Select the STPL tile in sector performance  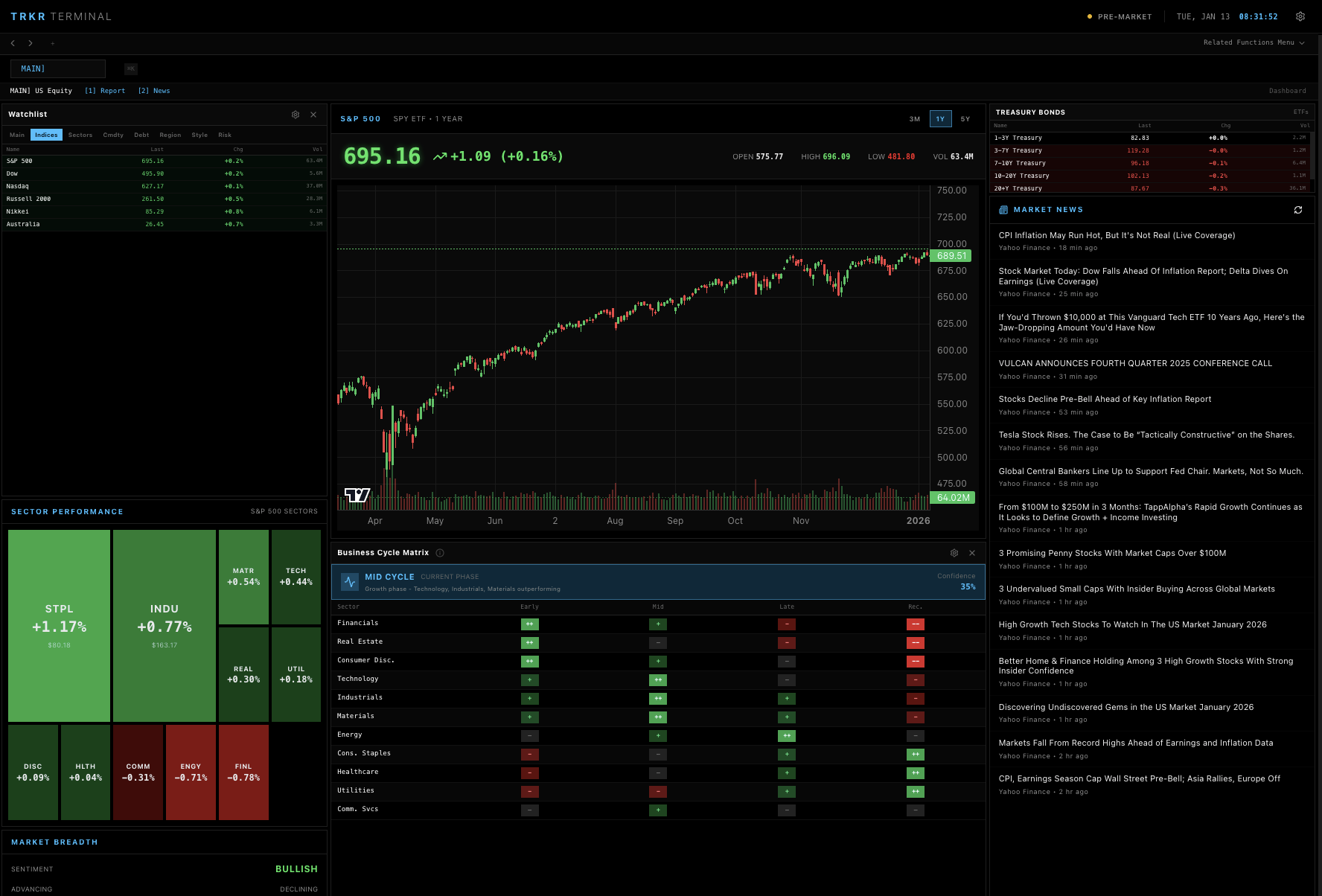pos(59,625)
